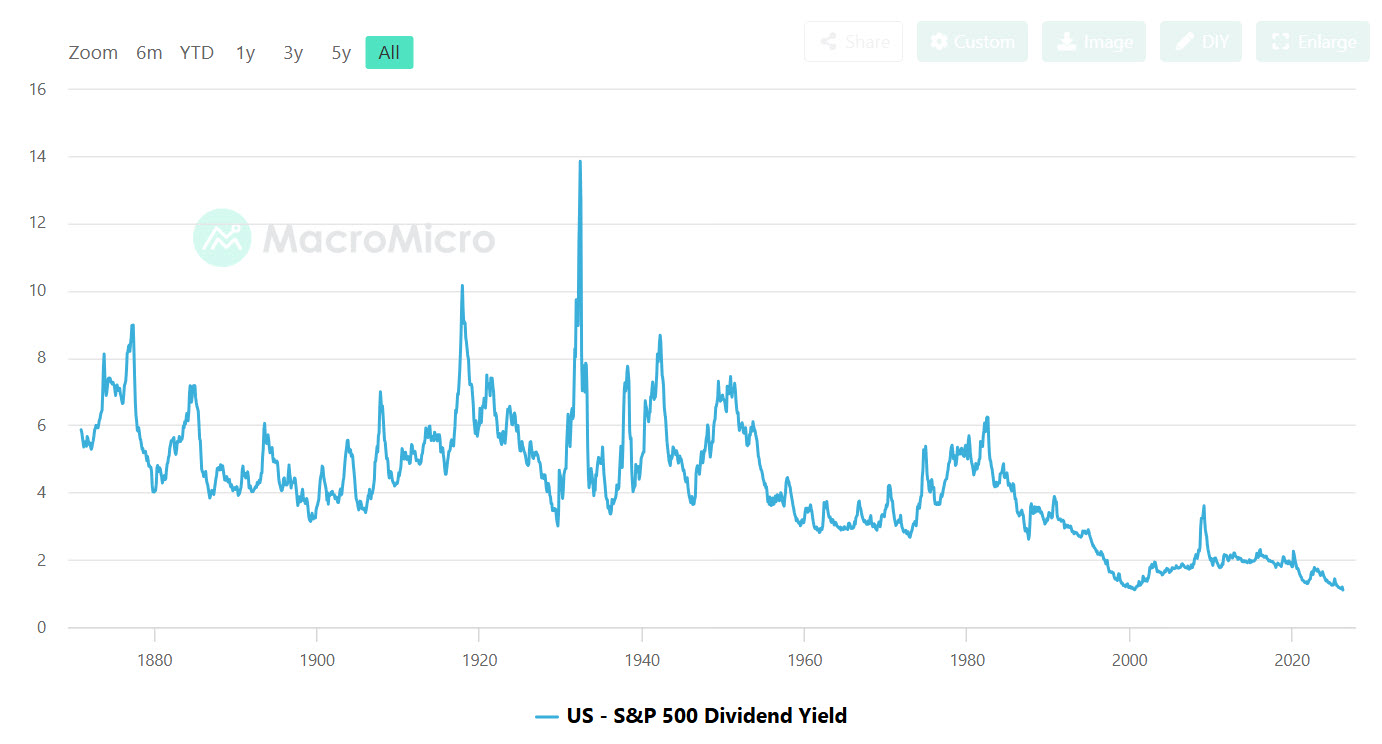Pick the 5y zoom range
Image resolution: width=1382 pixels, height=744 pixels.
pyautogui.click(x=341, y=53)
